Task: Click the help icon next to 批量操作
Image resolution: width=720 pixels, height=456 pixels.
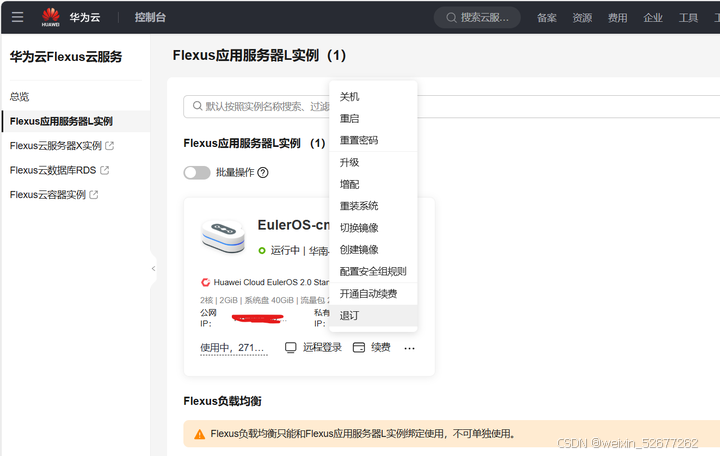Action: point(263,173)
